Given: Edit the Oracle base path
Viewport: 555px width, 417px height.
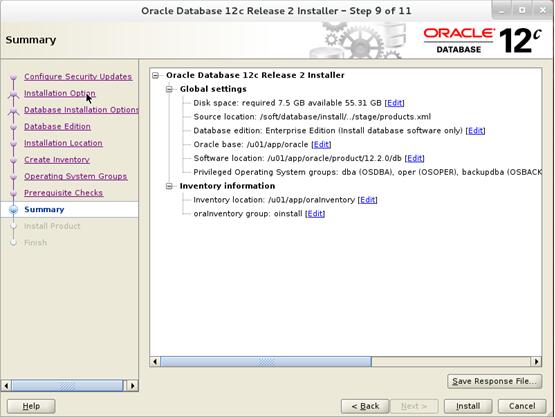Looking at the screenshot, I should click(x=321, y=144).
